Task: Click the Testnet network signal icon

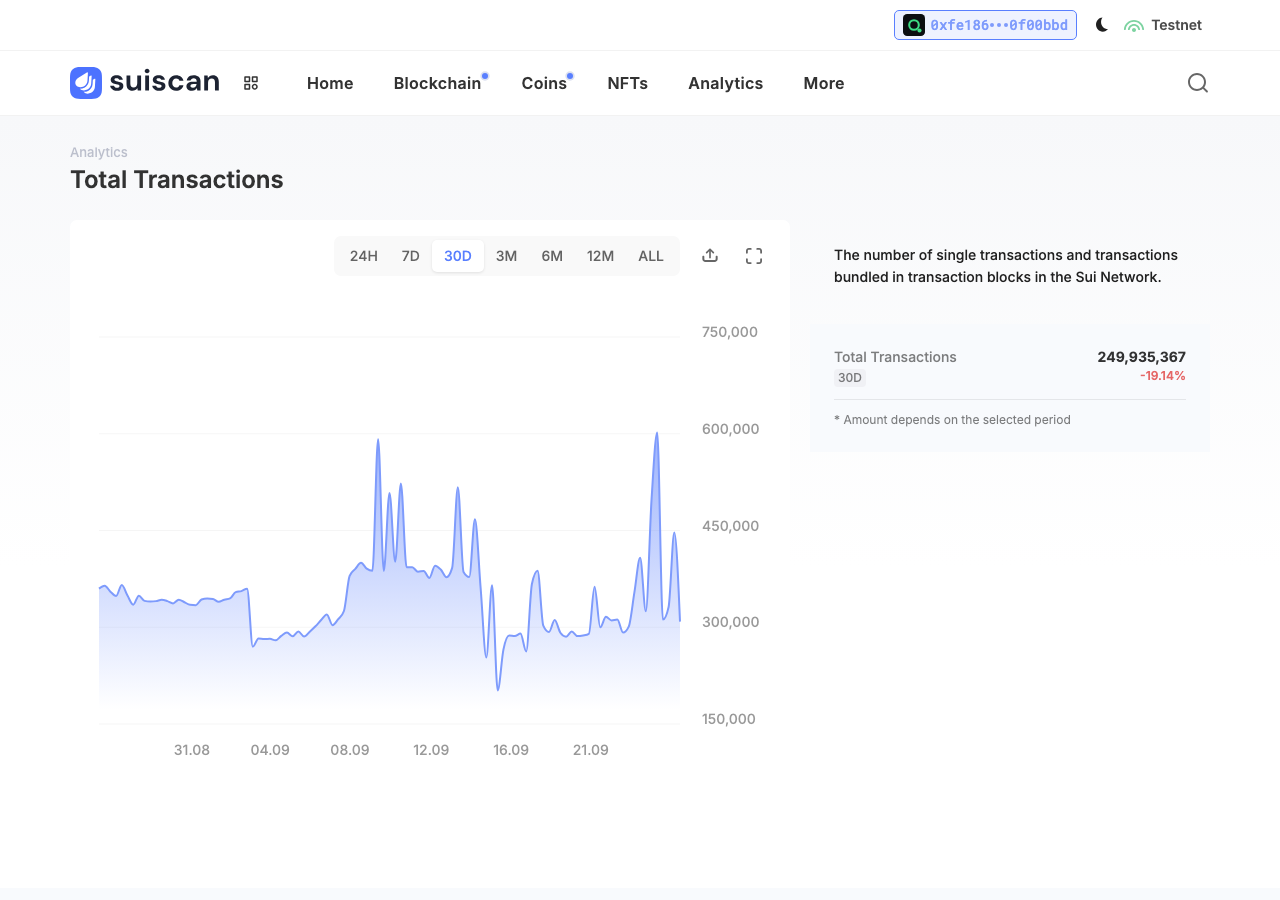Action: coord(1134,25)
